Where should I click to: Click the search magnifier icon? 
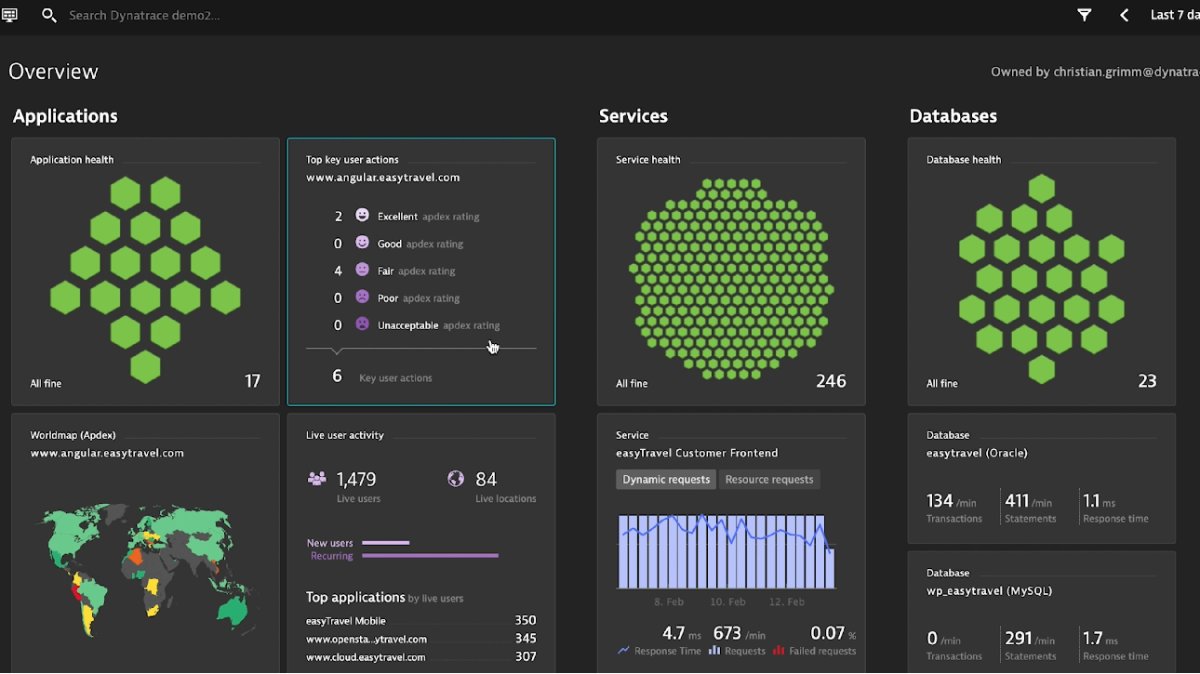[x=49, y=15]
